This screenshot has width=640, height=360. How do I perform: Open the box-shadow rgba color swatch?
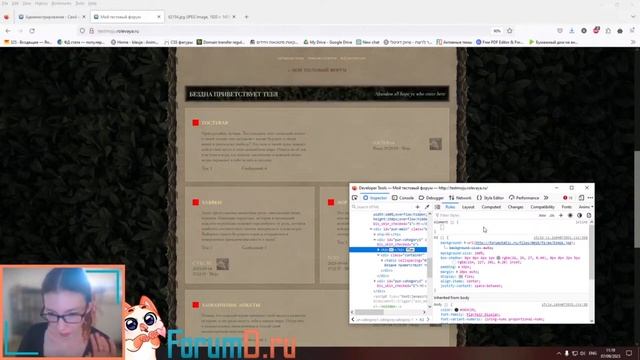click(499, 258)
